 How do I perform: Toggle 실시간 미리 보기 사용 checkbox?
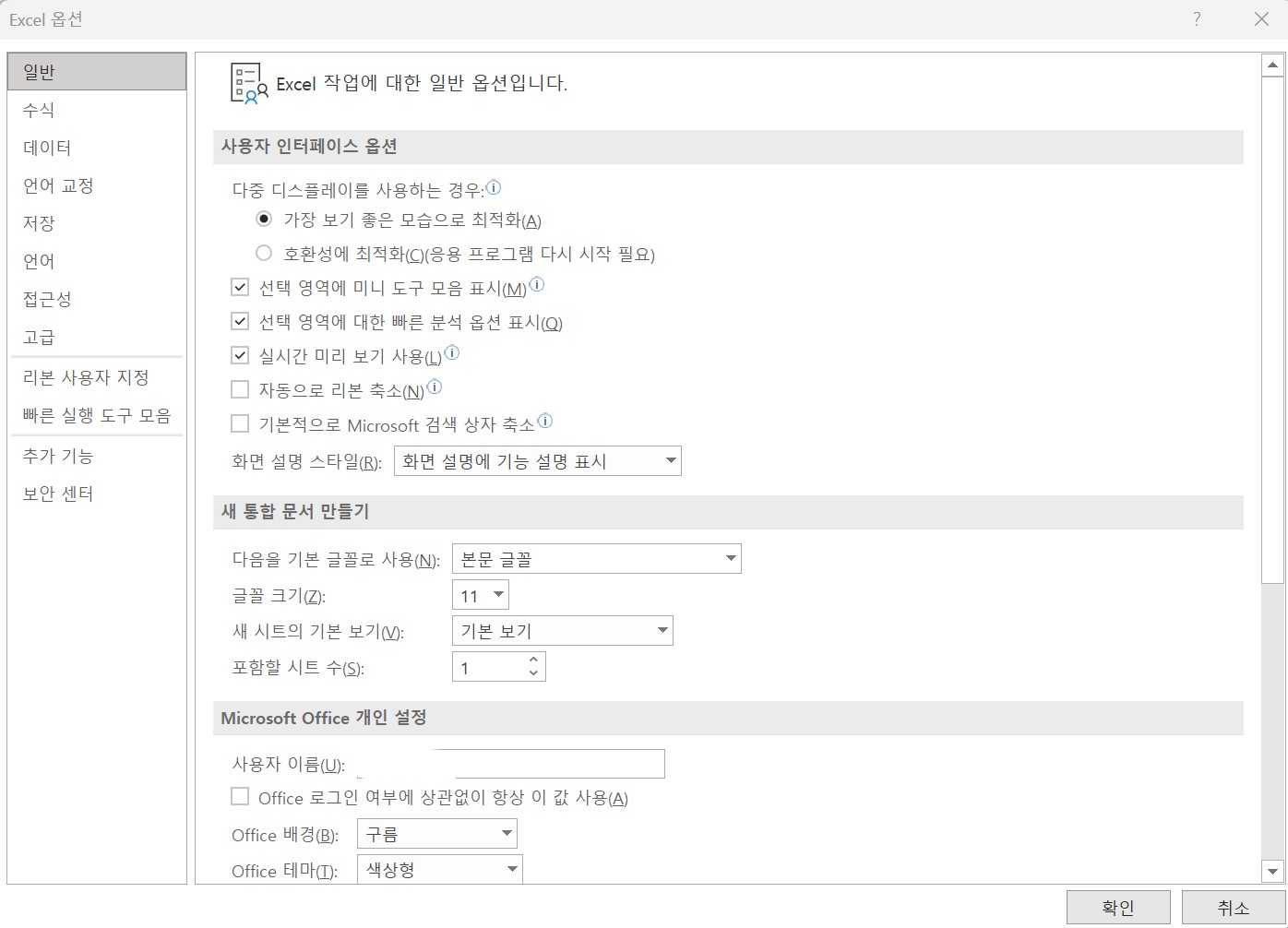(240, 355)
